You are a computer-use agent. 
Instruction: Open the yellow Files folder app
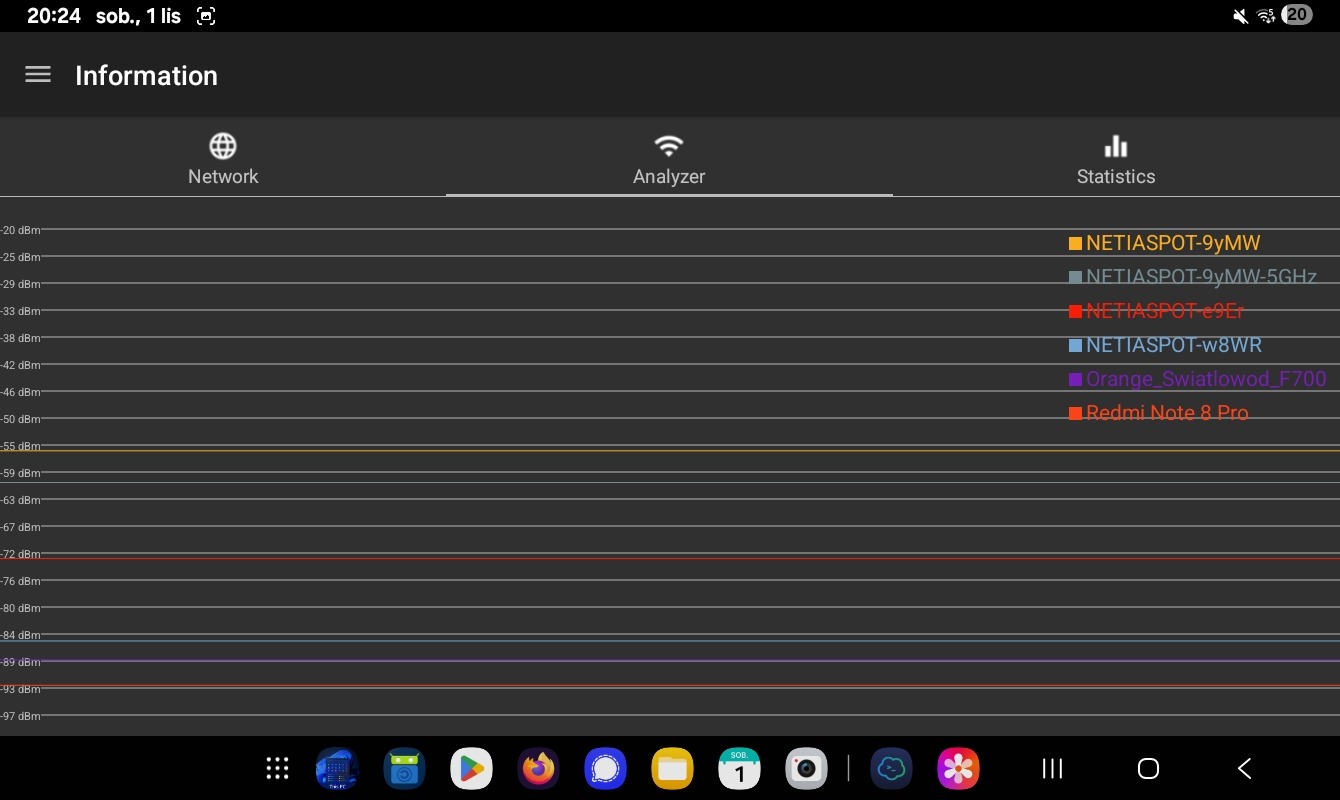(672, 768)
